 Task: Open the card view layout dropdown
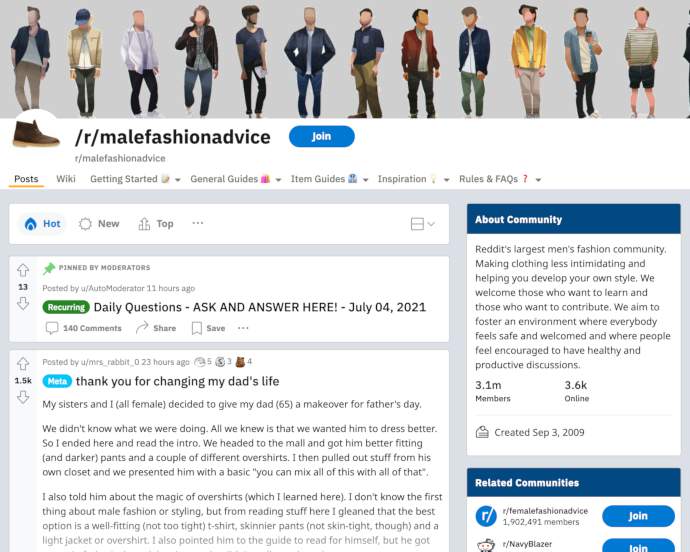tap(422, 224)
